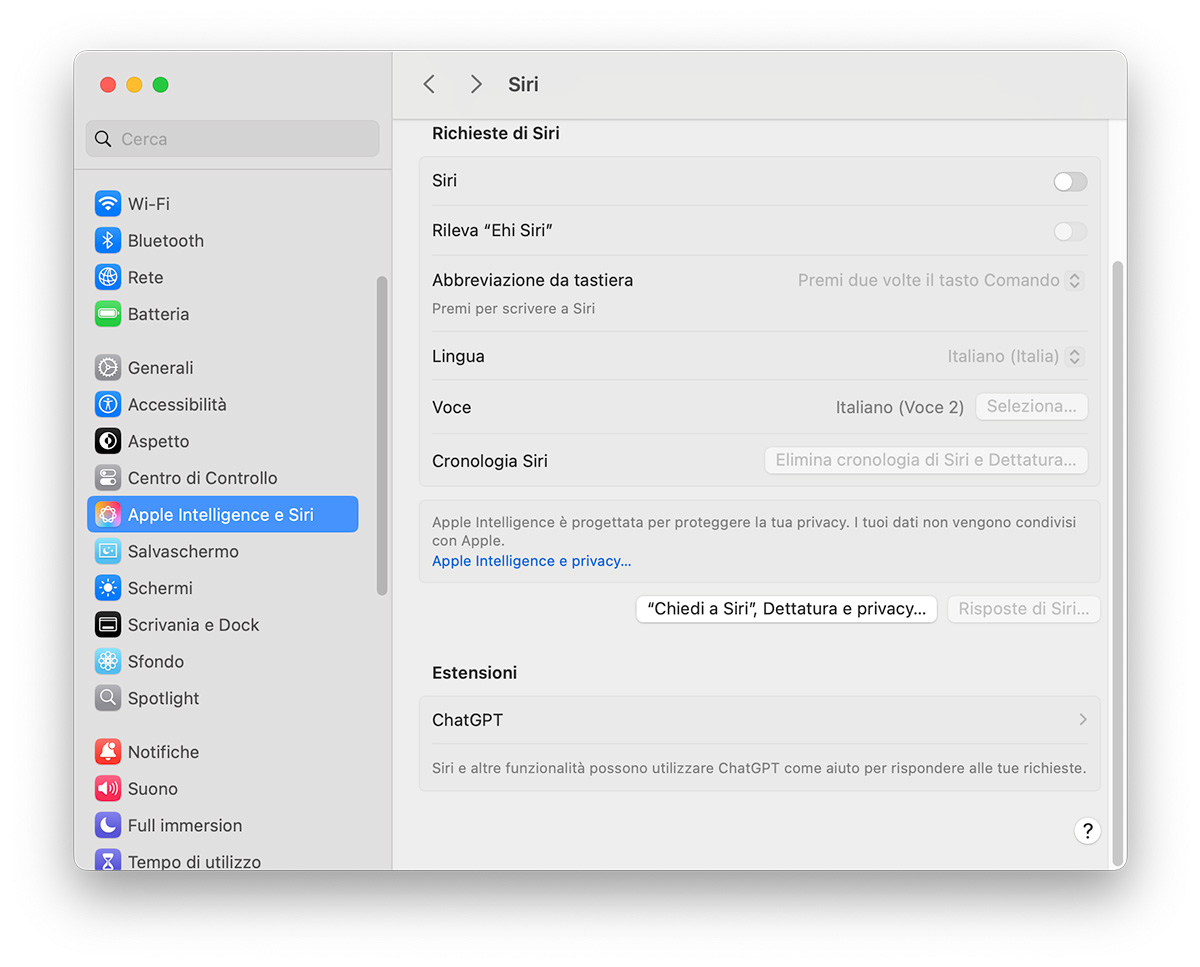This screenshot has width=1200, height=967.
Task: Click the Wi-Fi label in sidebar
Action: pyautogui.click(x=149, y=204)
